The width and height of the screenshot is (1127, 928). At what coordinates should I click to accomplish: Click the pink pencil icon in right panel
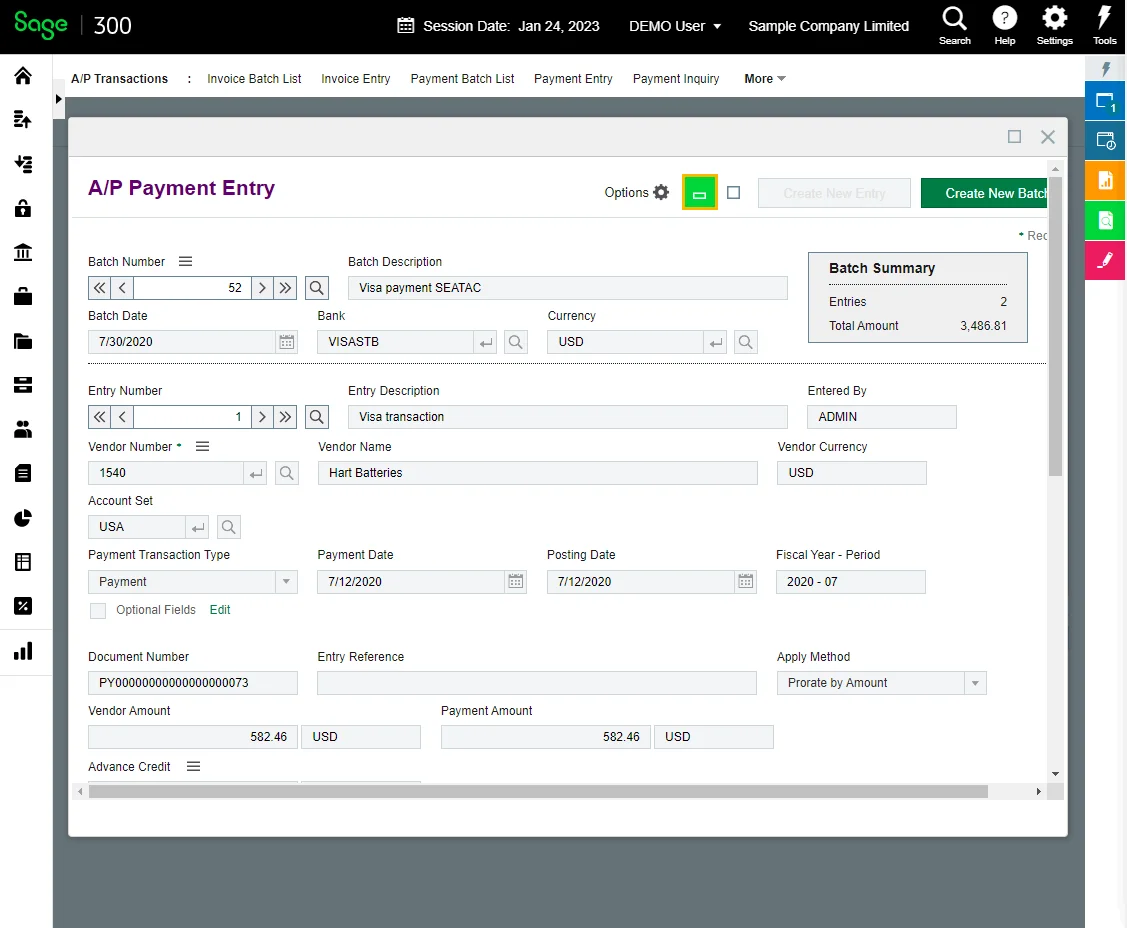(1105, 260)
